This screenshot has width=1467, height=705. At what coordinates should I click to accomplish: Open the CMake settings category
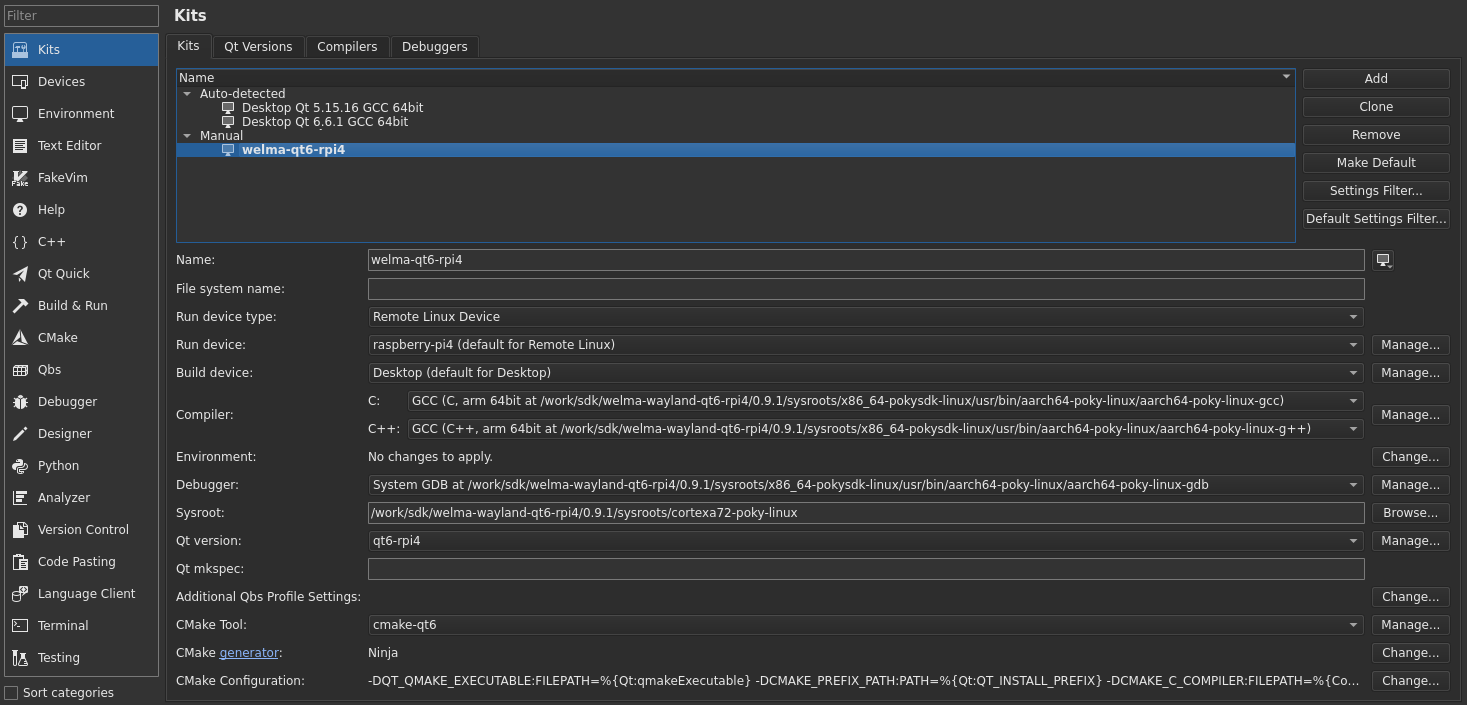coord(57,338)
